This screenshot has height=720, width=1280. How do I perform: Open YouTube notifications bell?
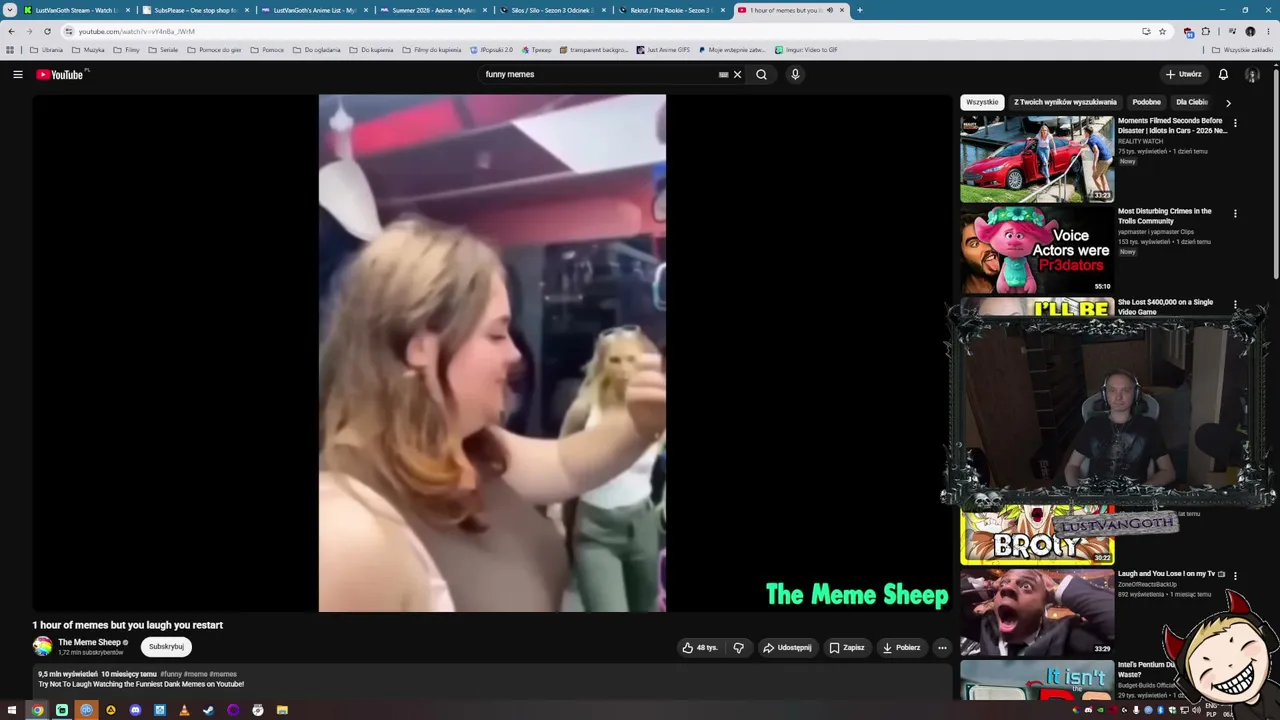click(x=1223, y=74)
